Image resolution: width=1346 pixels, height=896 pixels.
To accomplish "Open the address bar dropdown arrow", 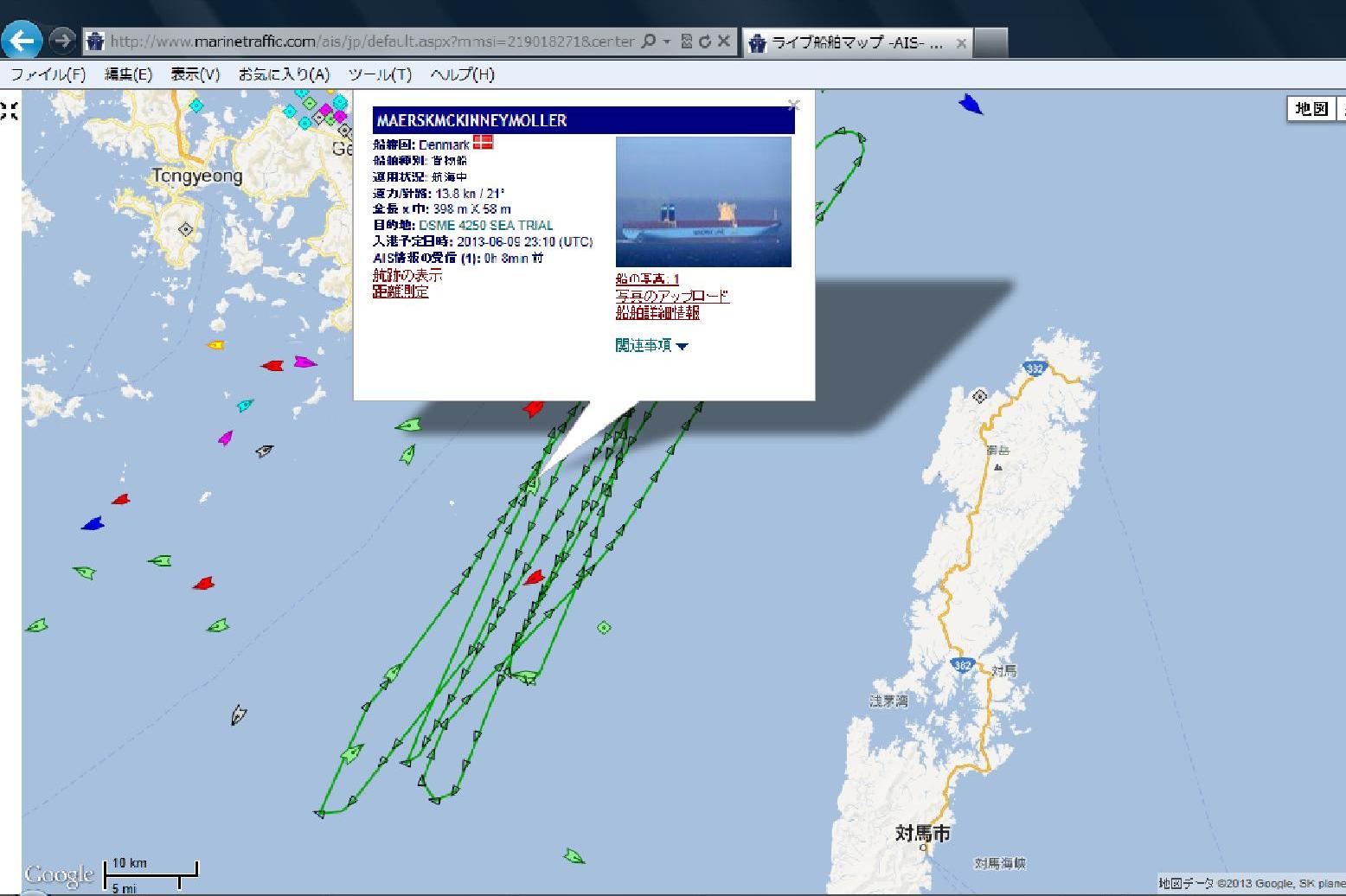I will click(667, 42).
